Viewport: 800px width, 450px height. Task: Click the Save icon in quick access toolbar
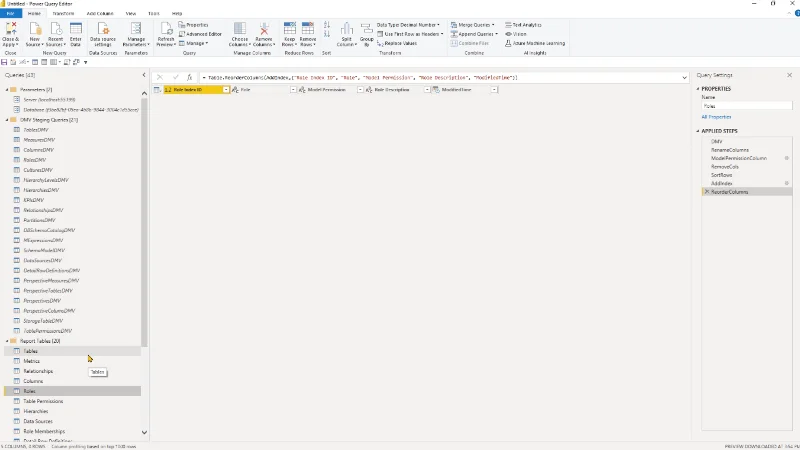(4, 62)
